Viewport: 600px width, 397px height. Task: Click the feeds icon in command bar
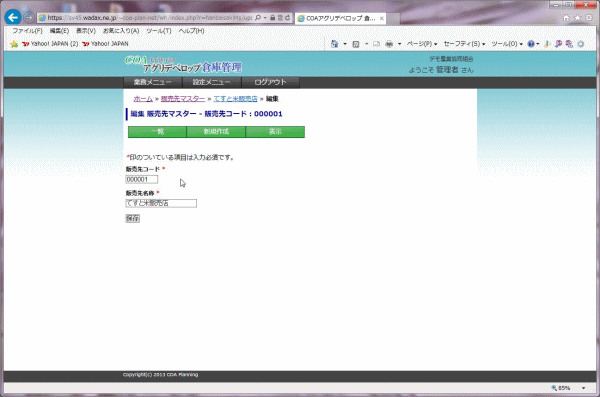(x=356, y=44)
